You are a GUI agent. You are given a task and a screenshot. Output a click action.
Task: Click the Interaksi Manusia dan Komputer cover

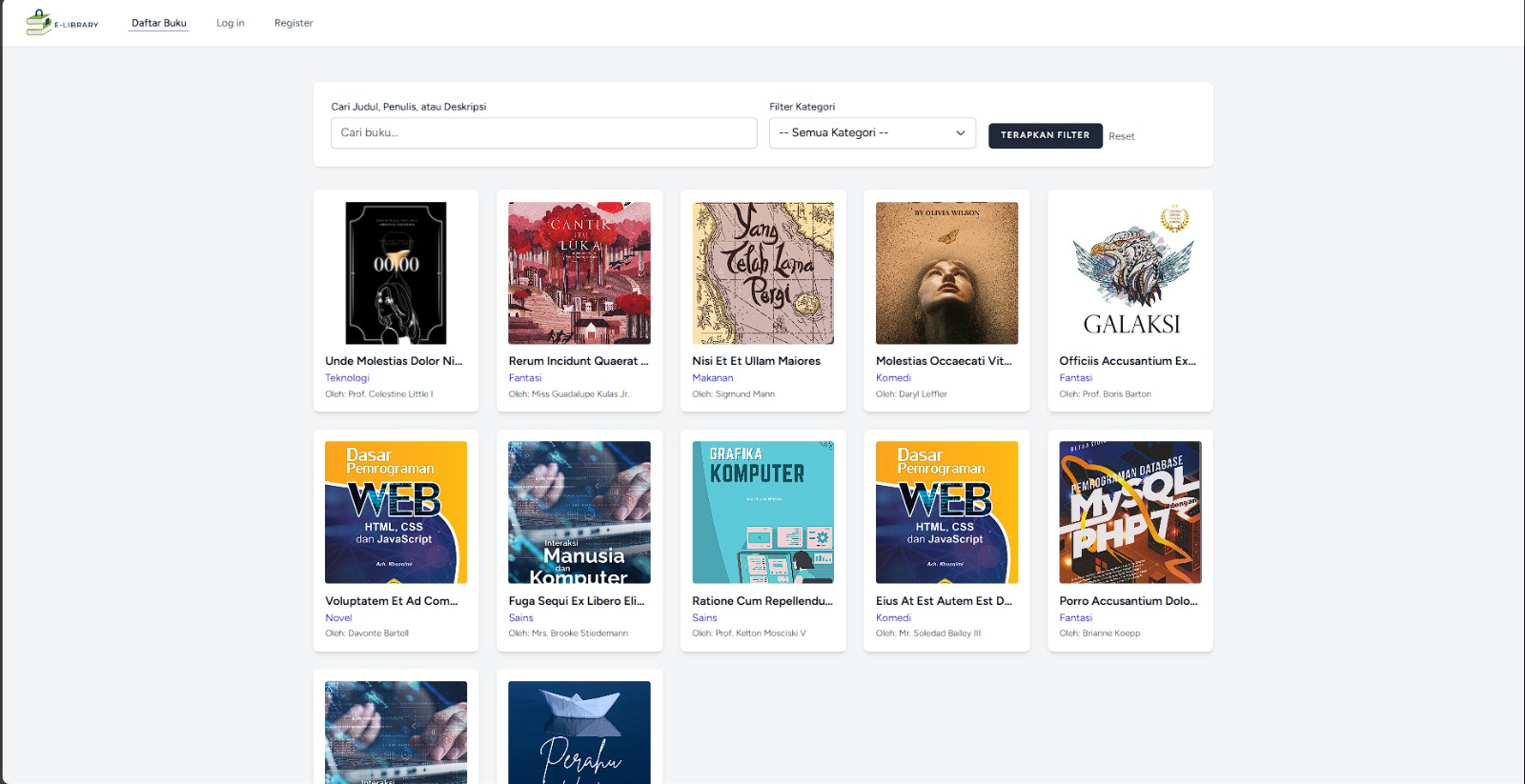pyautogui.click(x=579, y=512)
